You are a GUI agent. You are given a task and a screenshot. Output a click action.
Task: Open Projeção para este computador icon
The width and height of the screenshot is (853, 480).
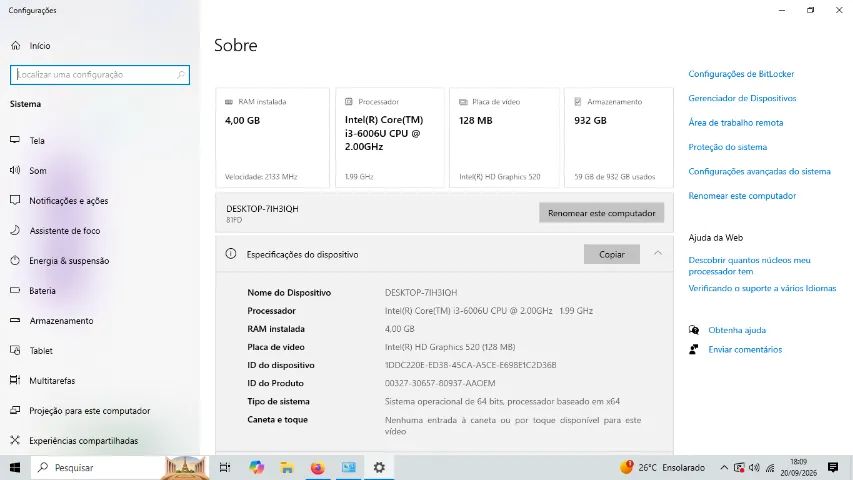click(15, 410)
